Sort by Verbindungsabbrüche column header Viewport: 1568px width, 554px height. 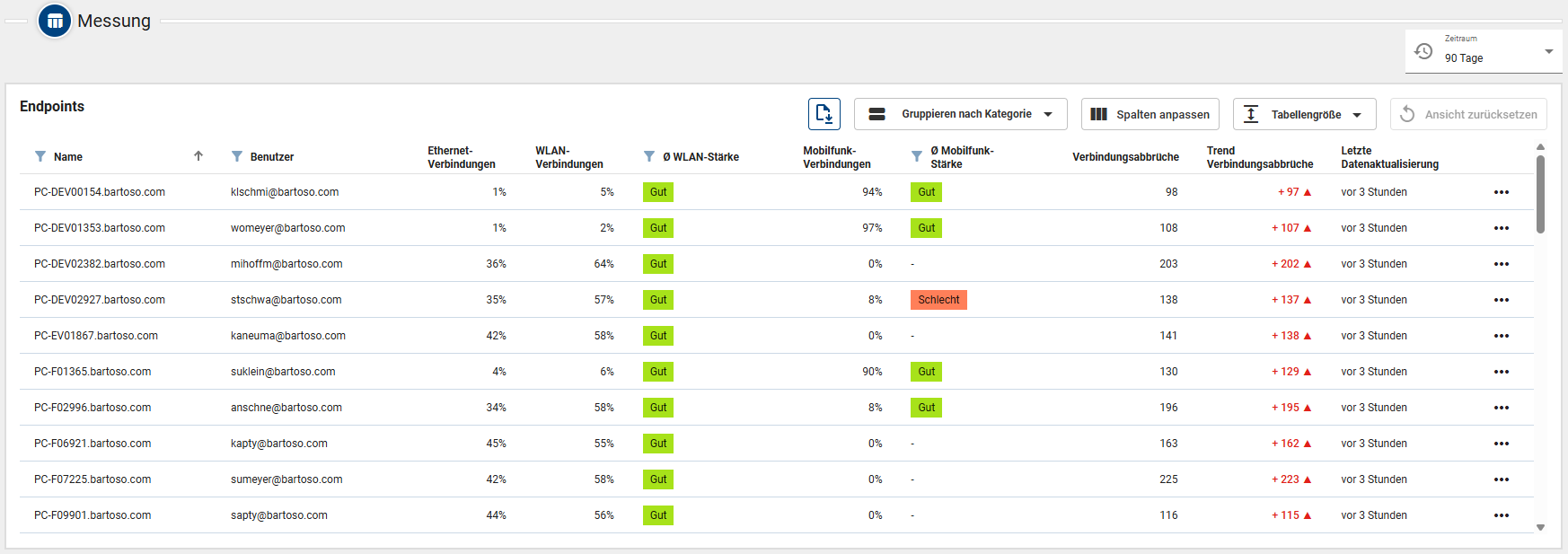[x=1125, y=157]
